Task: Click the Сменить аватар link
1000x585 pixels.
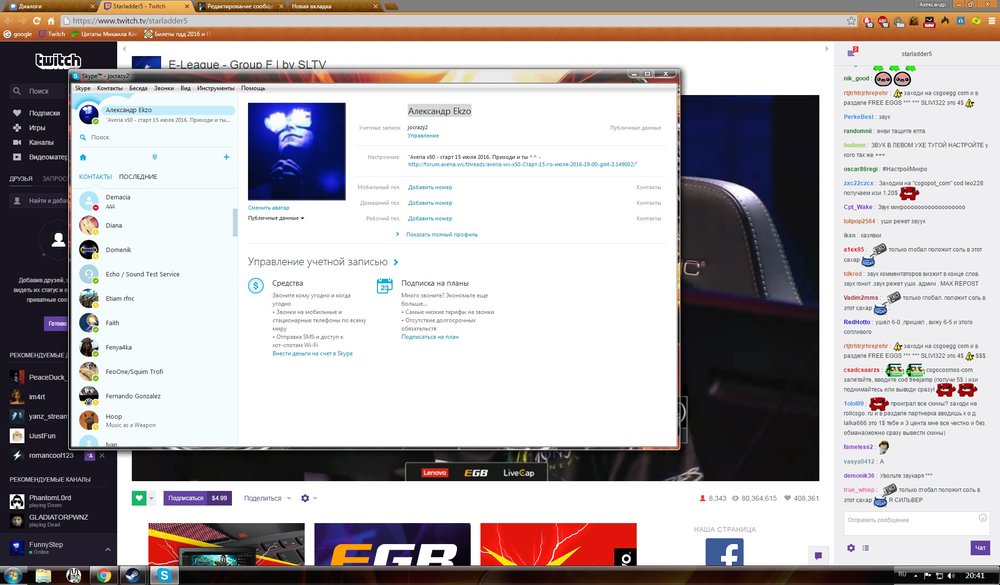Action: tap(268, 207)
